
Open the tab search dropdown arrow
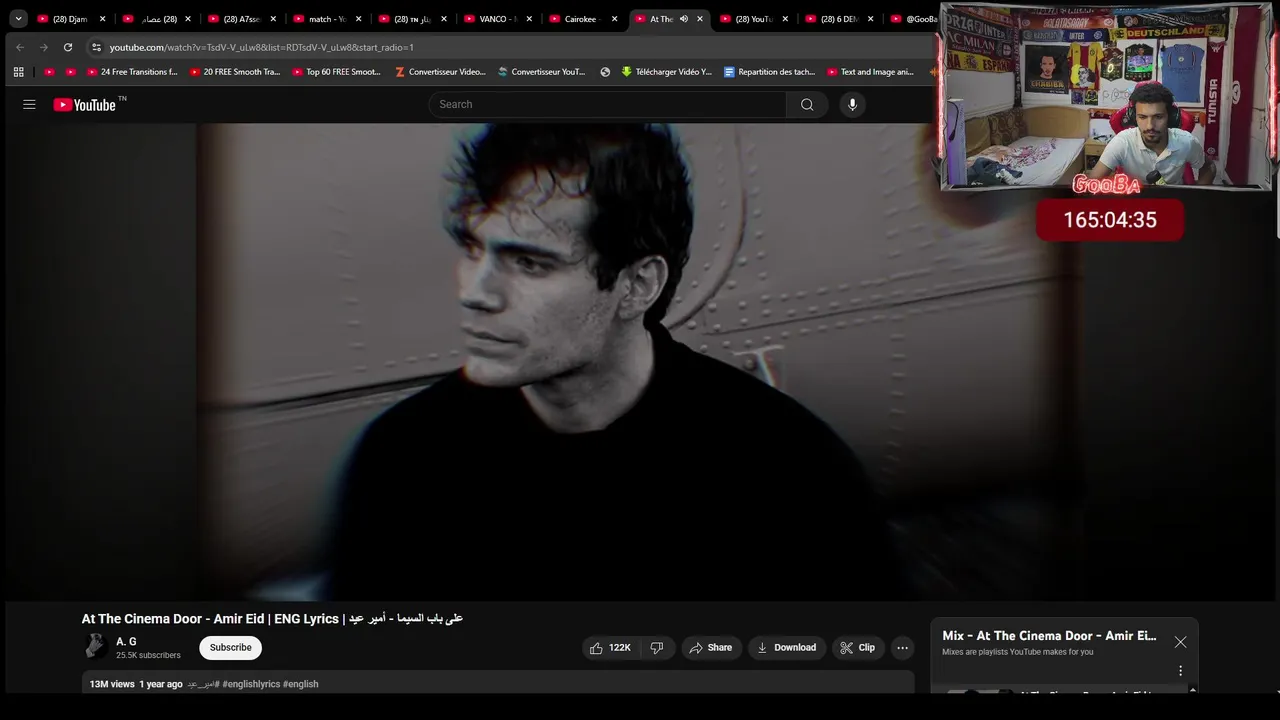coord(18,18)
